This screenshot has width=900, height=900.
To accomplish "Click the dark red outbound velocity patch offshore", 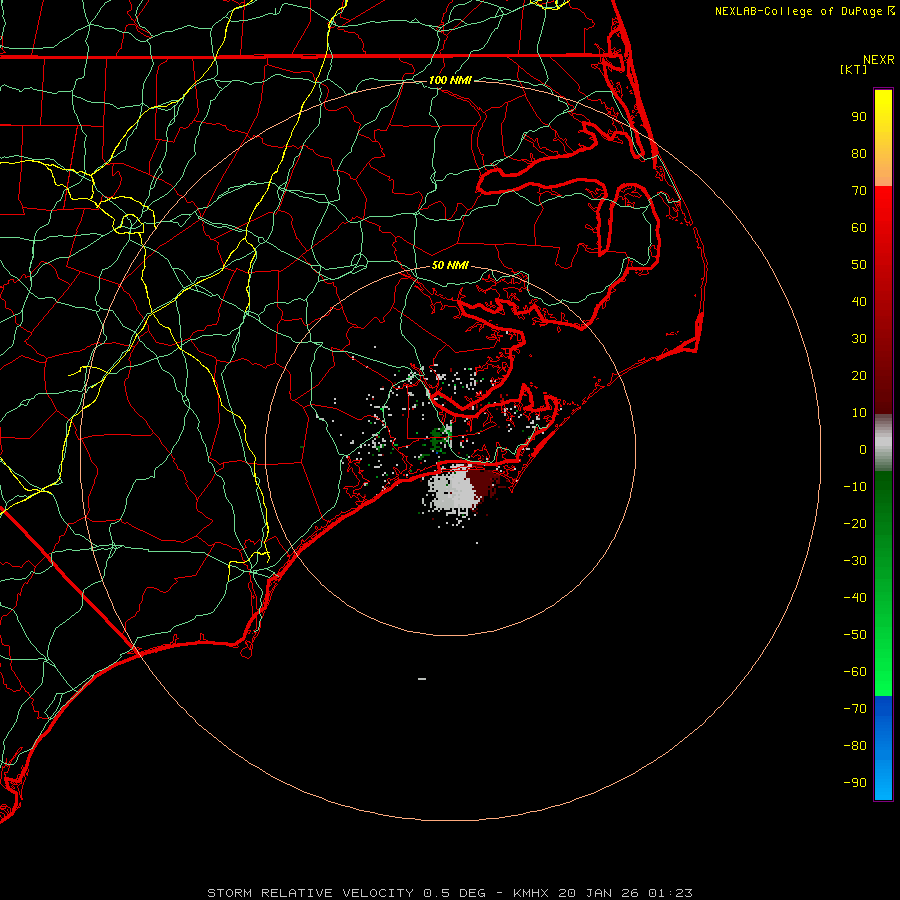I will [483, 482].
